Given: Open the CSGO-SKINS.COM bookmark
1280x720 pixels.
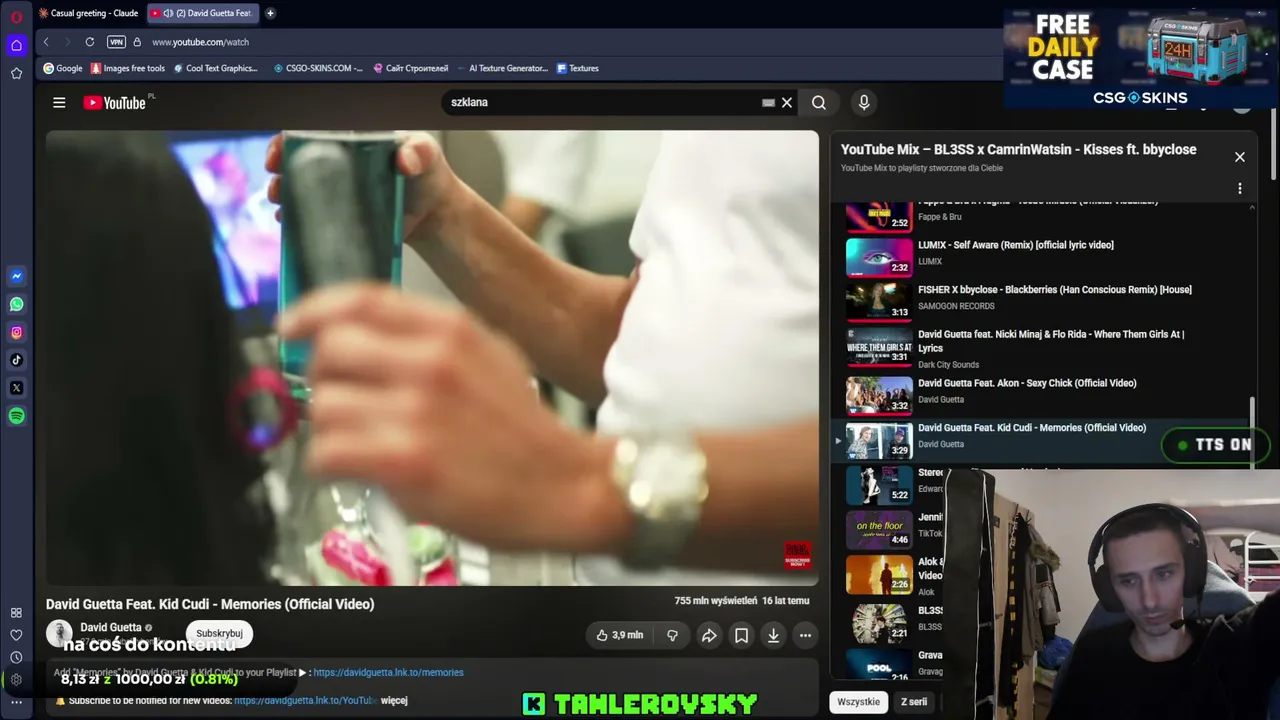Looking at the screenshot, I should [318, 68].
